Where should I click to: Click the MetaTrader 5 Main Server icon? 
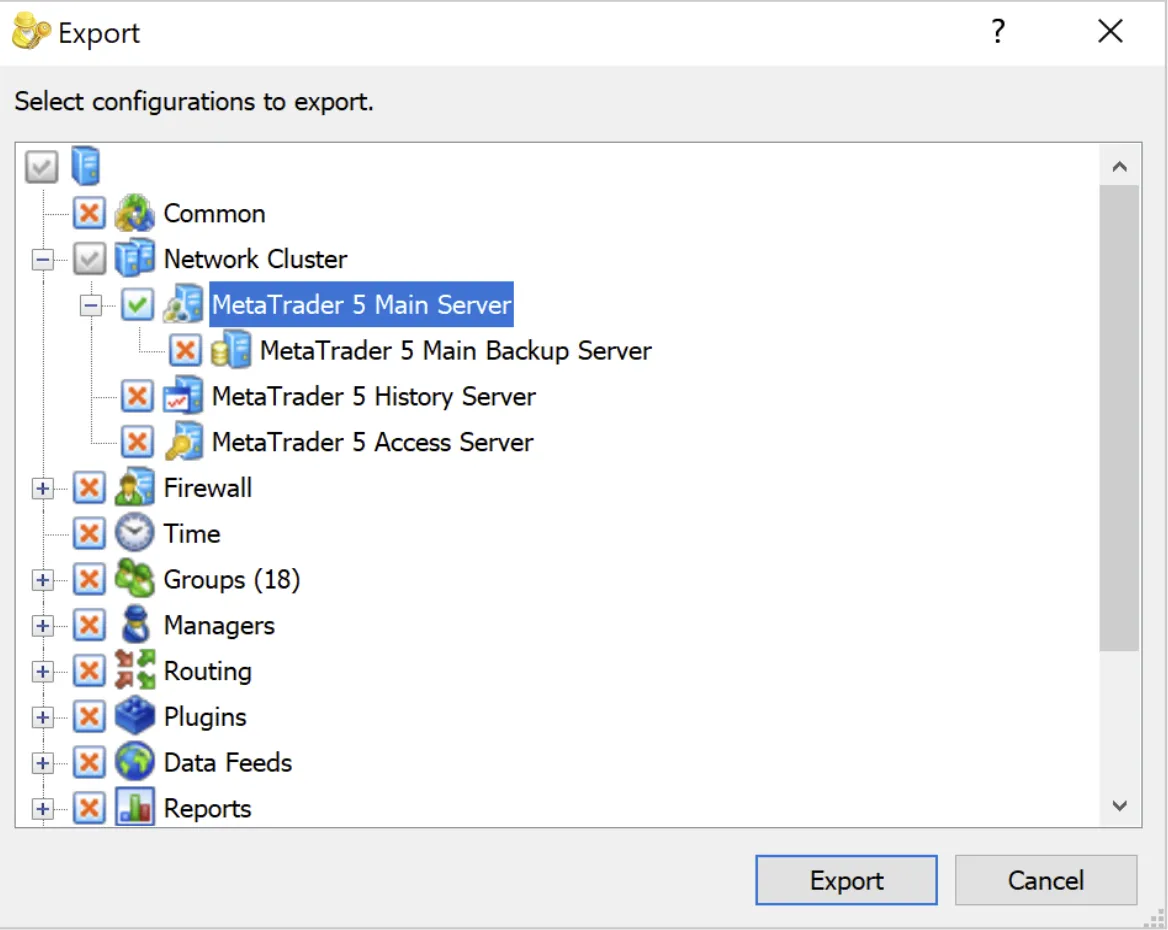(x=183, y=304)
